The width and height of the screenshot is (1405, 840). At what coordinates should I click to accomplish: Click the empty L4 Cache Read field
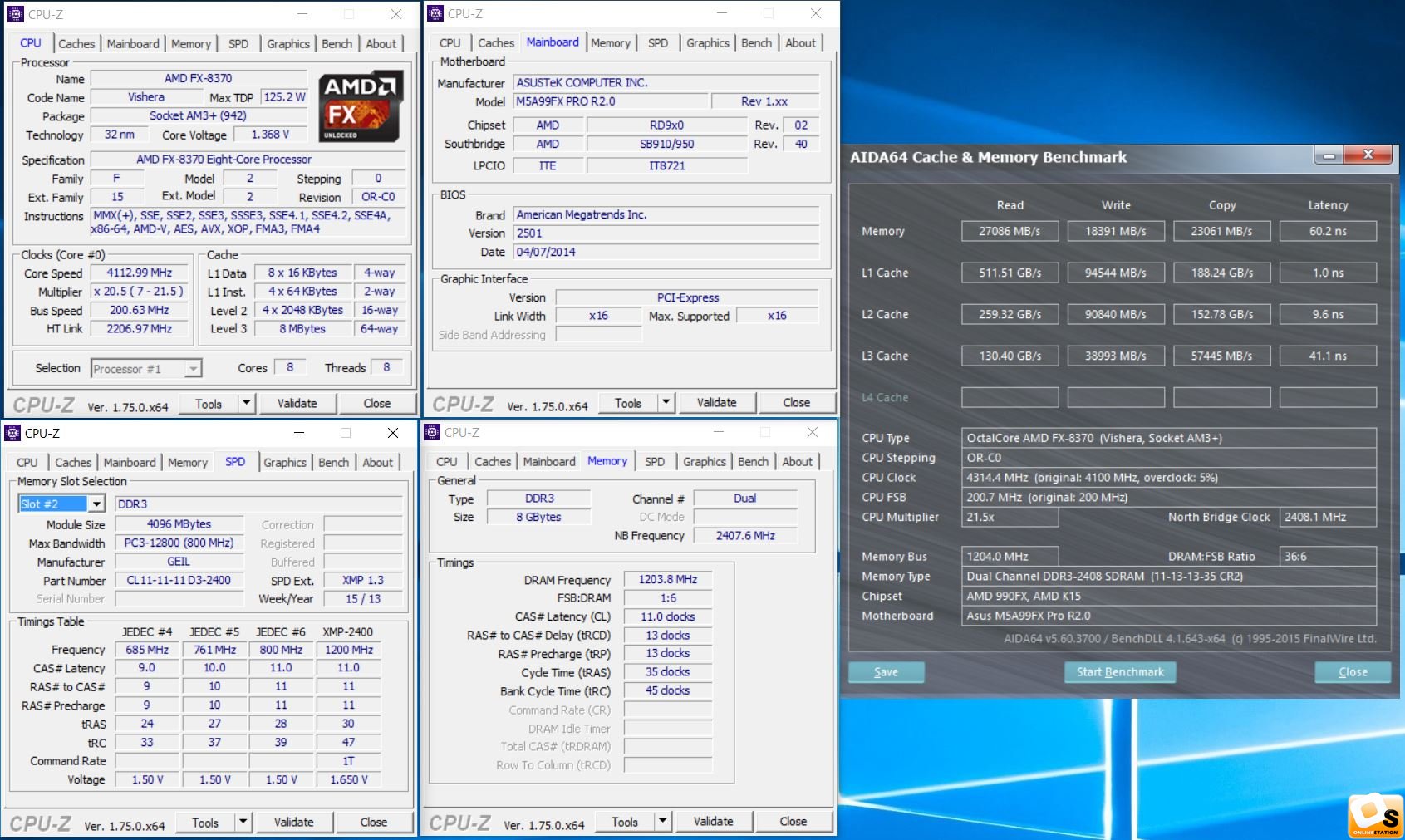click(x=1010, y=397)
